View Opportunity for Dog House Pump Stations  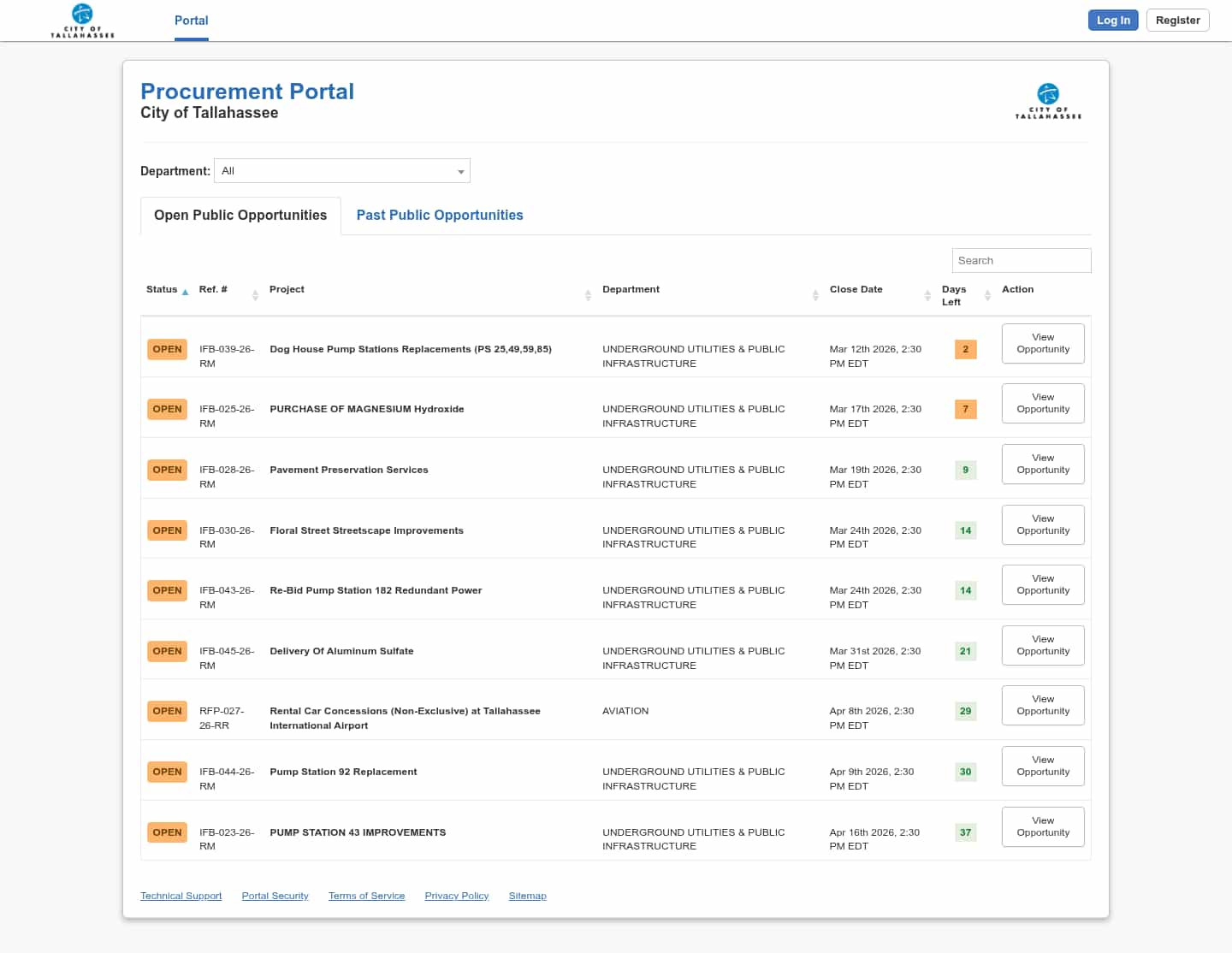(x=1043, y=343)
